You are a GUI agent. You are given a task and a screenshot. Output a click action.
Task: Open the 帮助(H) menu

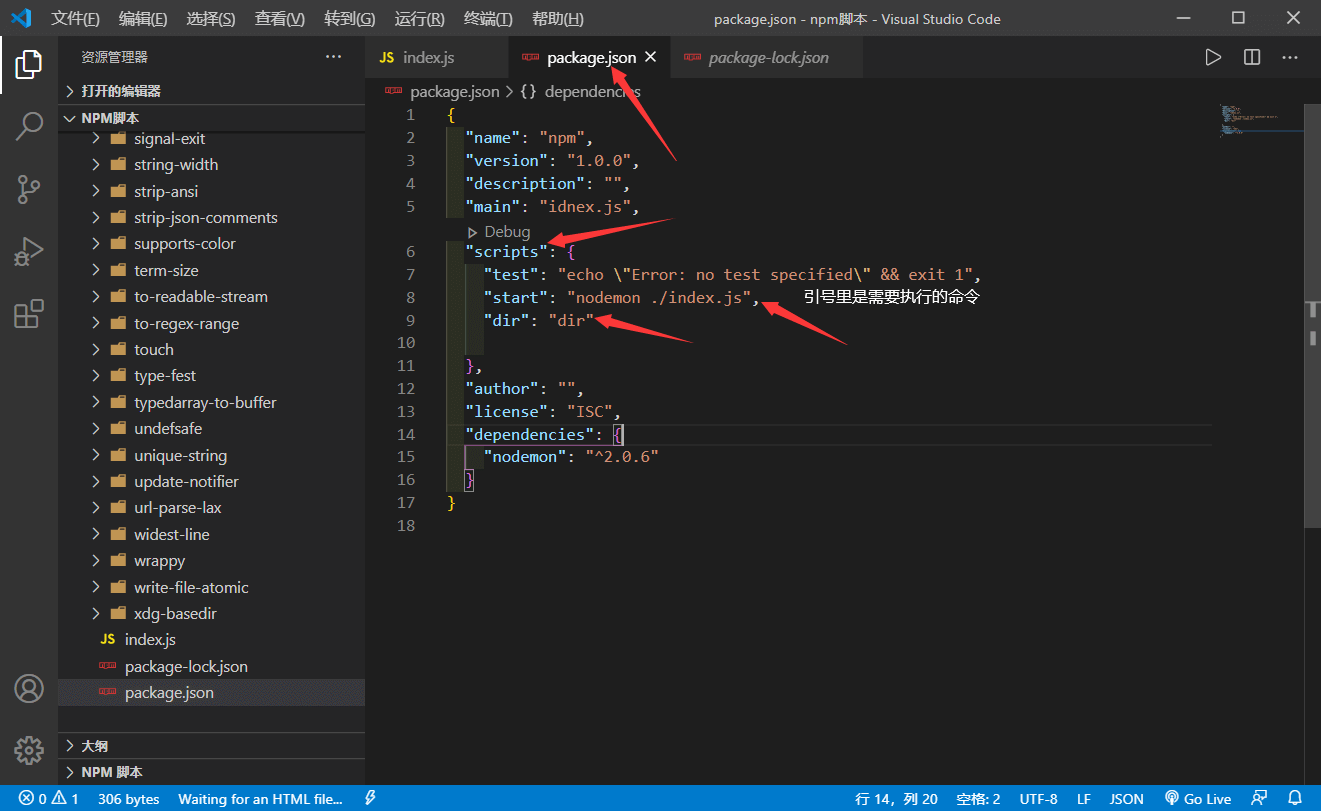click(x=558, y=19)
